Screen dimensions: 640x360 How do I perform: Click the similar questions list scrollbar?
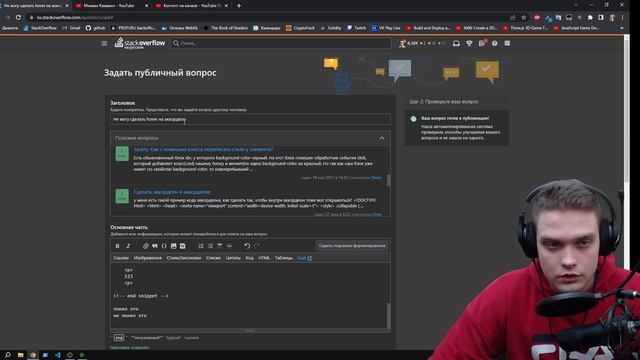click(x=388, y=180)
